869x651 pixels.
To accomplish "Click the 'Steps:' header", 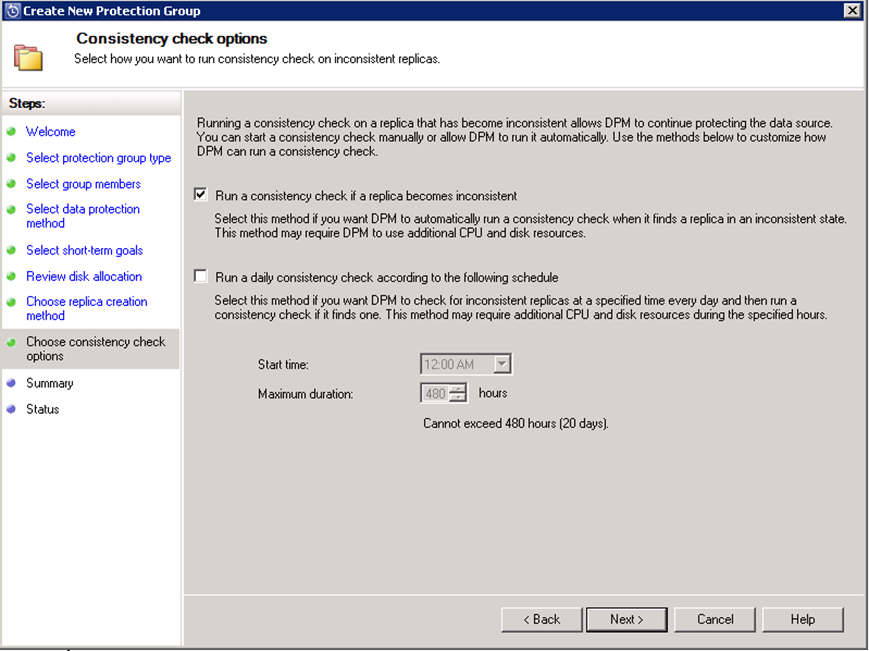I will (x=27, y=104).
